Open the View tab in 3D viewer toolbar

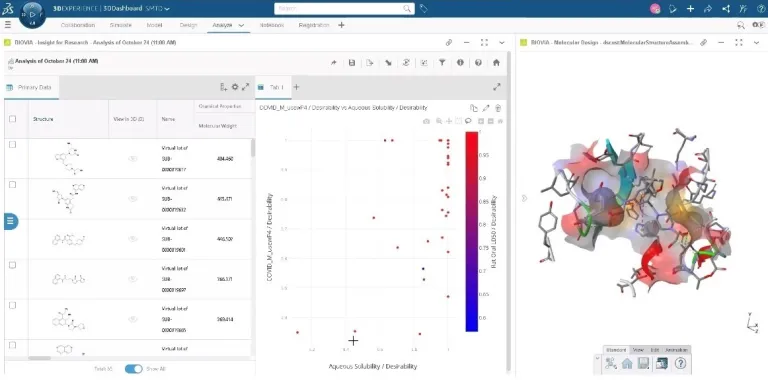pos(638,350)
